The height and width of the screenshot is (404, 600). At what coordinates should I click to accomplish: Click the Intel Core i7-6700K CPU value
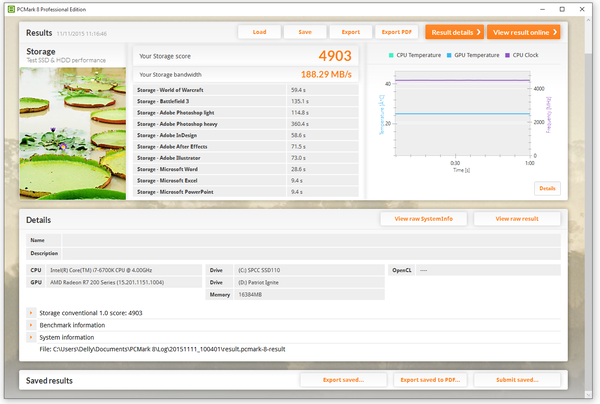click(101, 270)
